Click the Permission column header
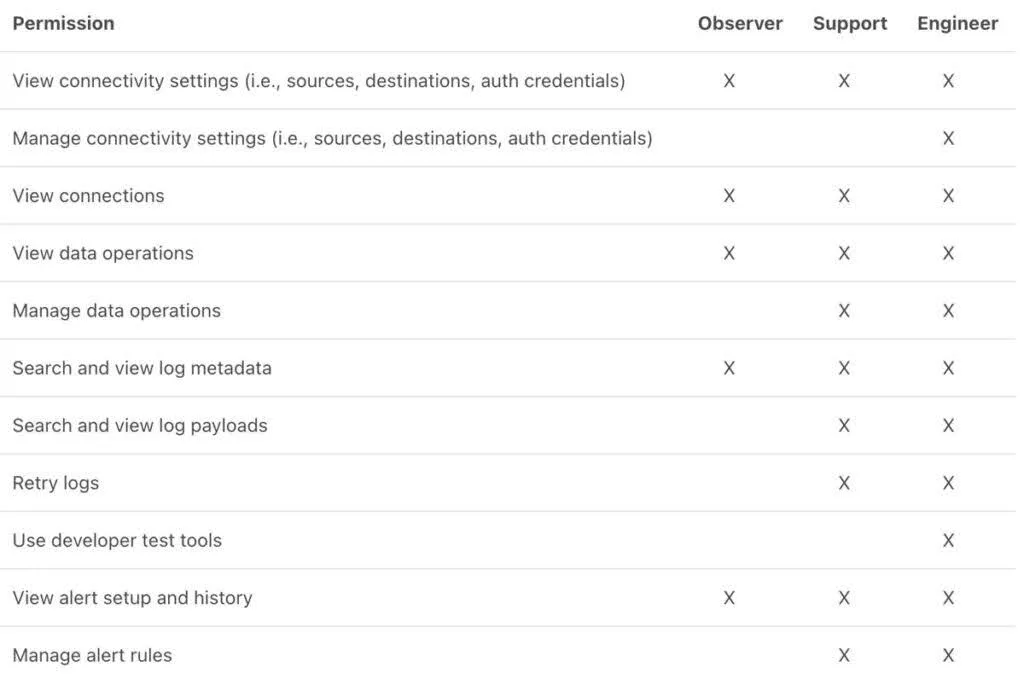1024x684 pixels. tap(63, 23)
